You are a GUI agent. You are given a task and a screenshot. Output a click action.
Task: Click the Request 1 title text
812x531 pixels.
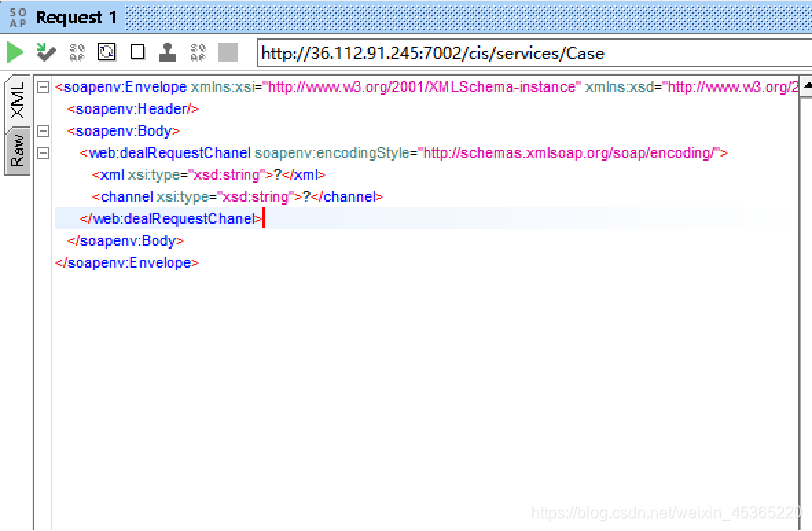pyautogui.click(x=76, y=18)
